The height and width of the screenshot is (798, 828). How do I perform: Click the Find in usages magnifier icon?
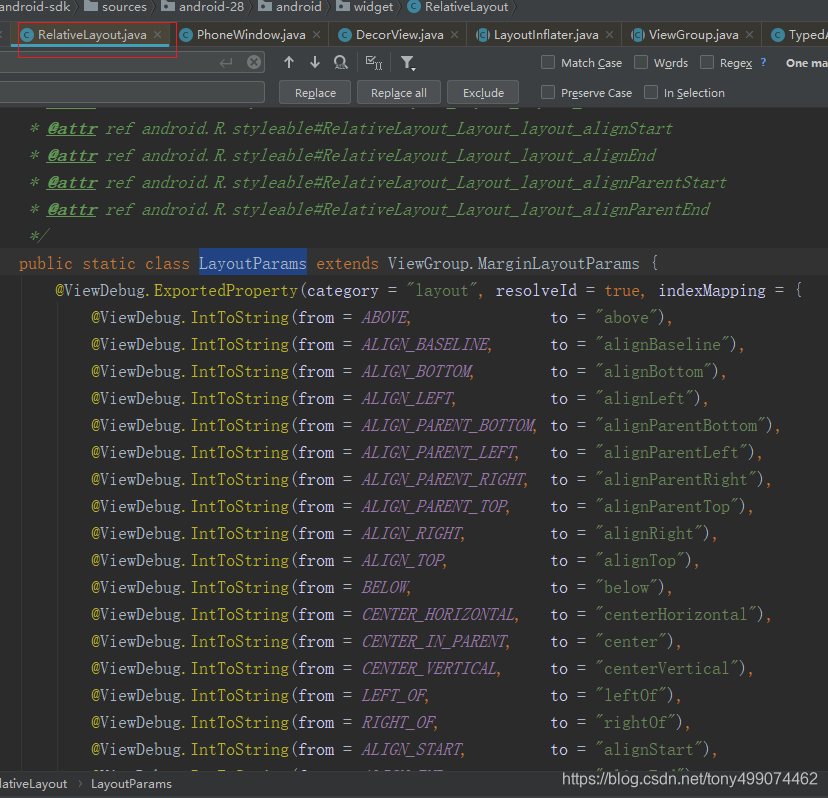click(341, 63)
